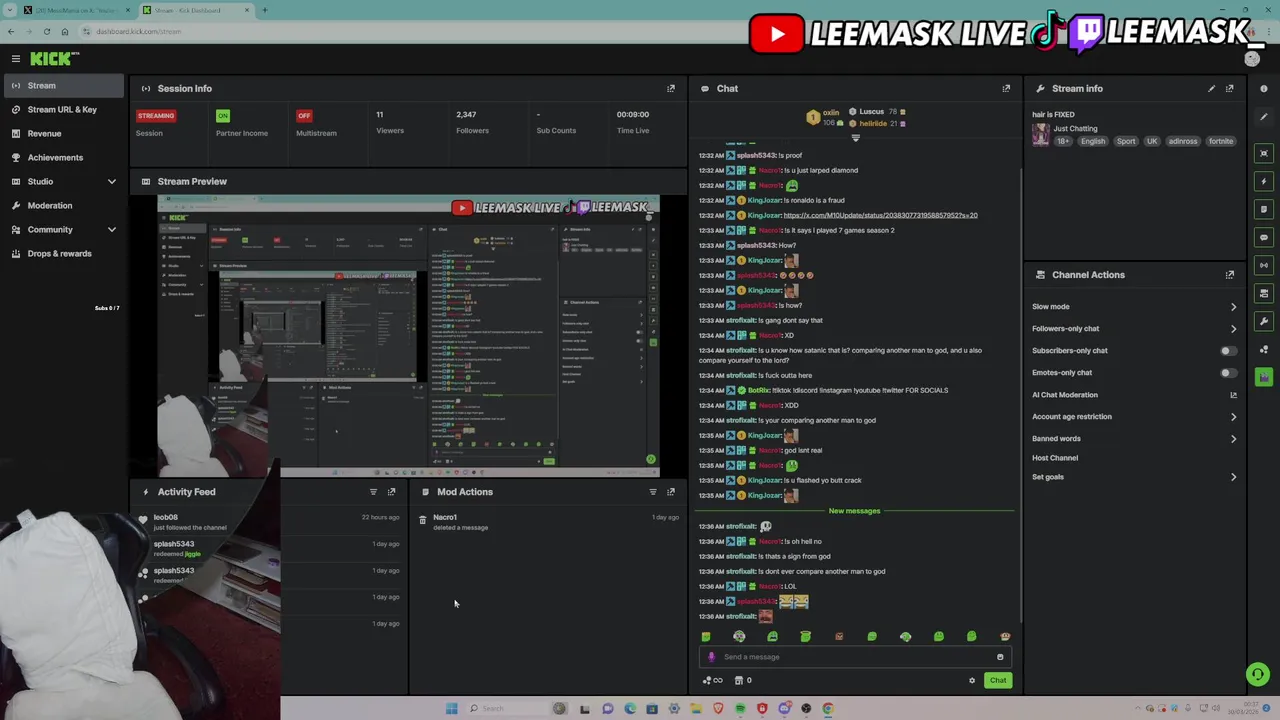Click the fortnite tag in Stream info
Screen dimensions: 1280x720
1221,142
